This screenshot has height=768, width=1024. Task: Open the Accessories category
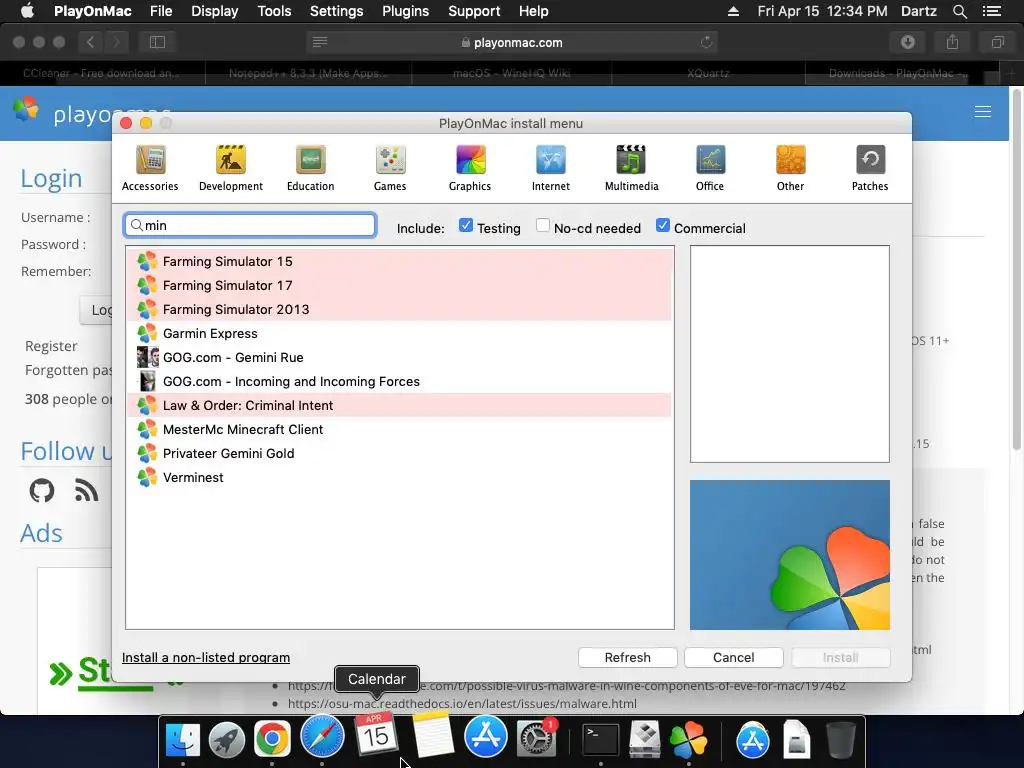(x=150, y=168)
